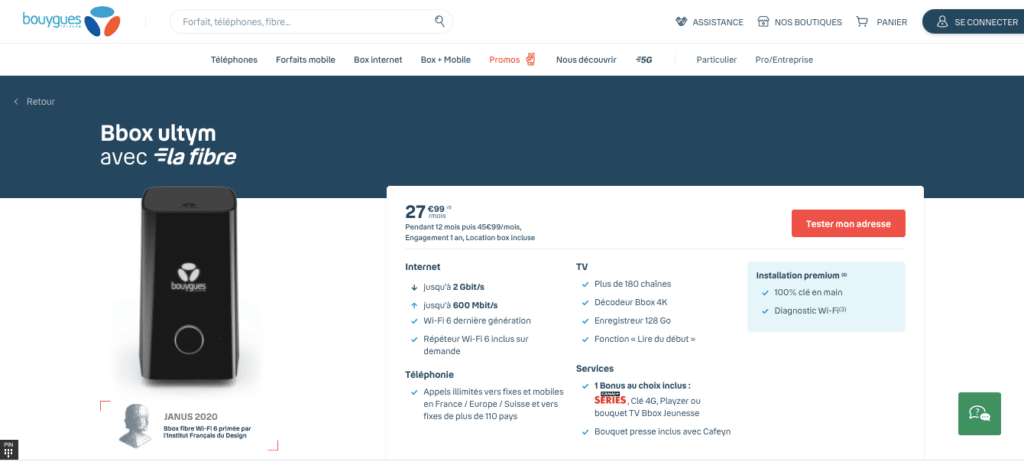Click the Promos peace-hand icon

530,59
